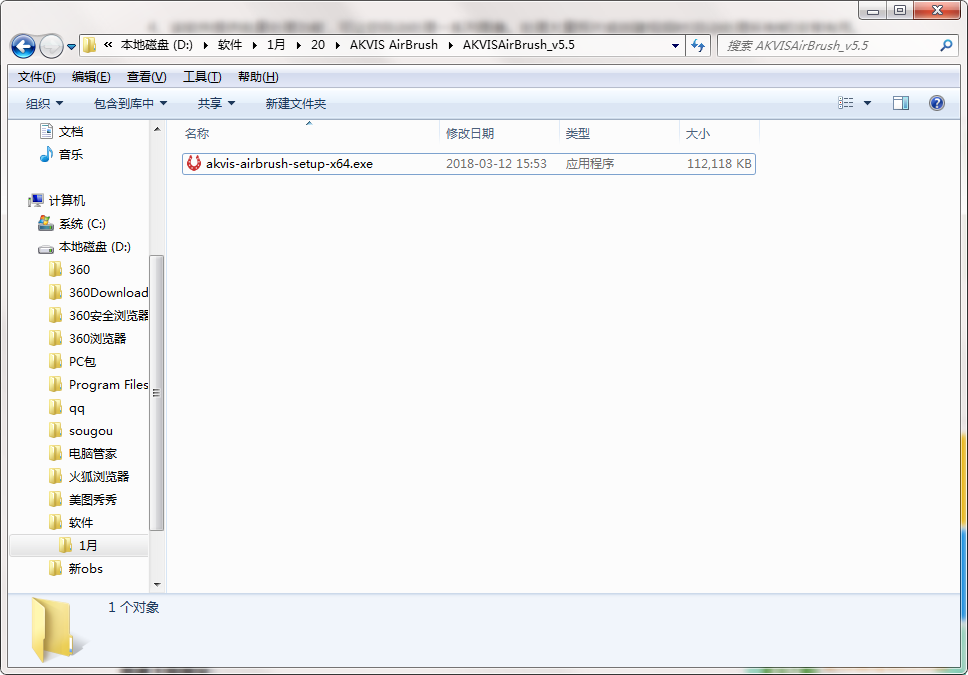The height and width of the screenshot is (675, 968).
Task: Open the 包含到库中 dropdown
Action: (x=130, y=103)
